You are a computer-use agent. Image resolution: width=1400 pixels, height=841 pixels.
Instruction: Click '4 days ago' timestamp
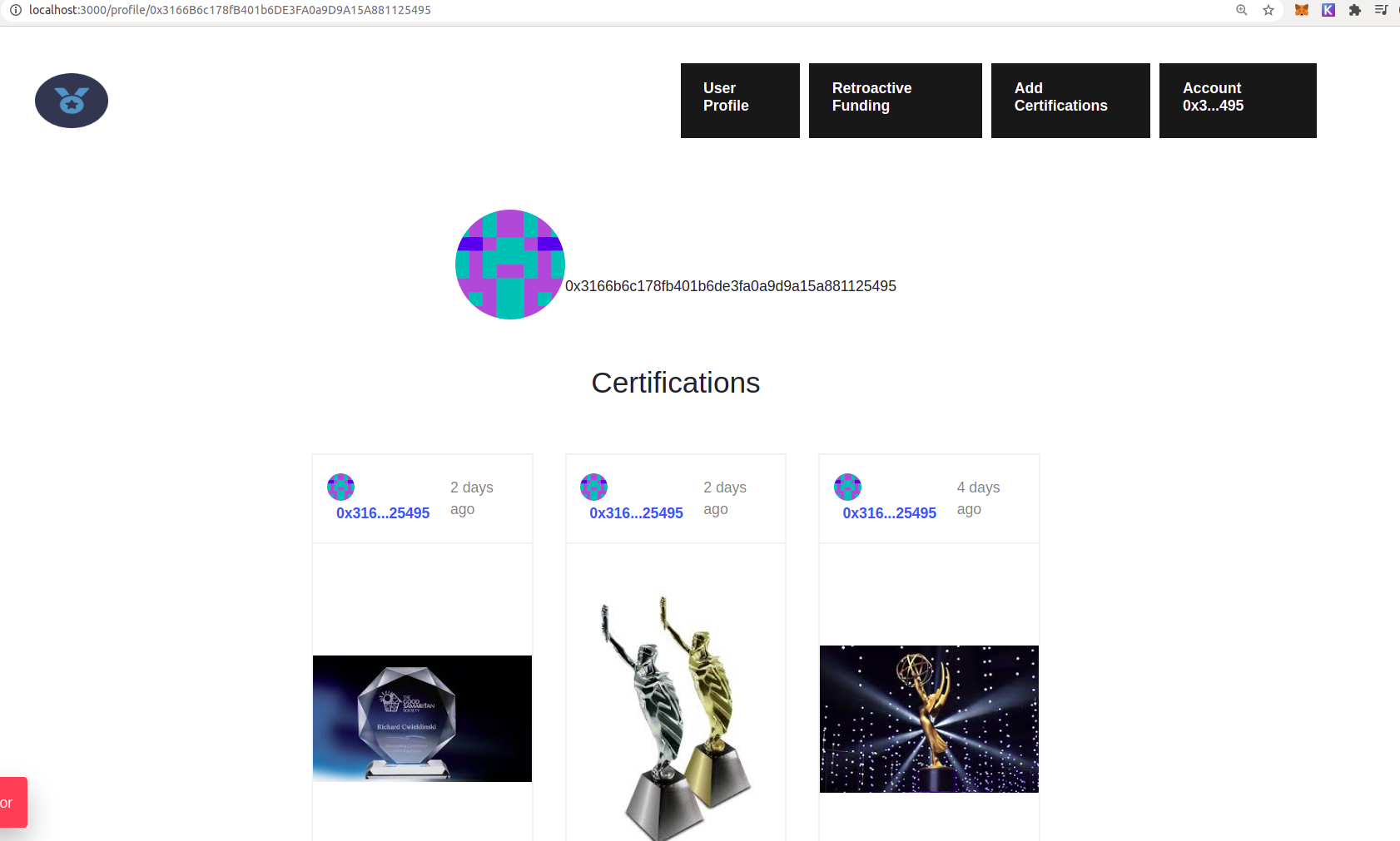(x=979, y=498)
